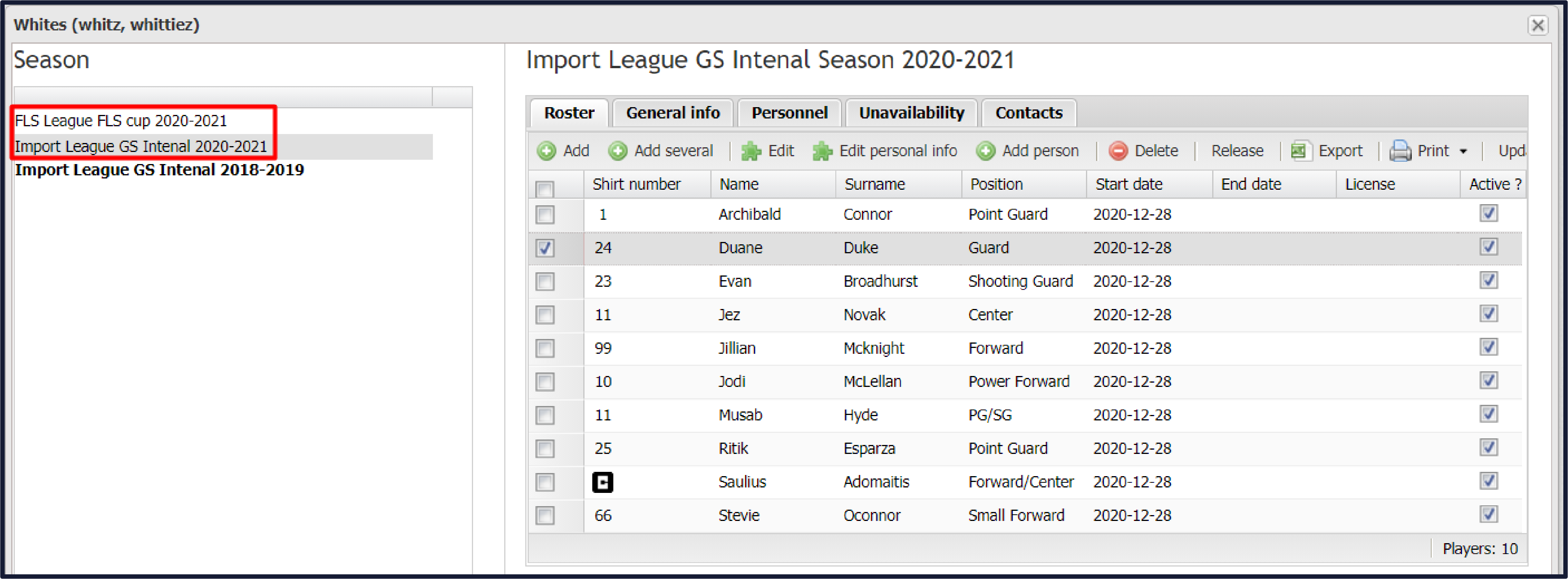Switch to the General info tab

tap(673, 113)
